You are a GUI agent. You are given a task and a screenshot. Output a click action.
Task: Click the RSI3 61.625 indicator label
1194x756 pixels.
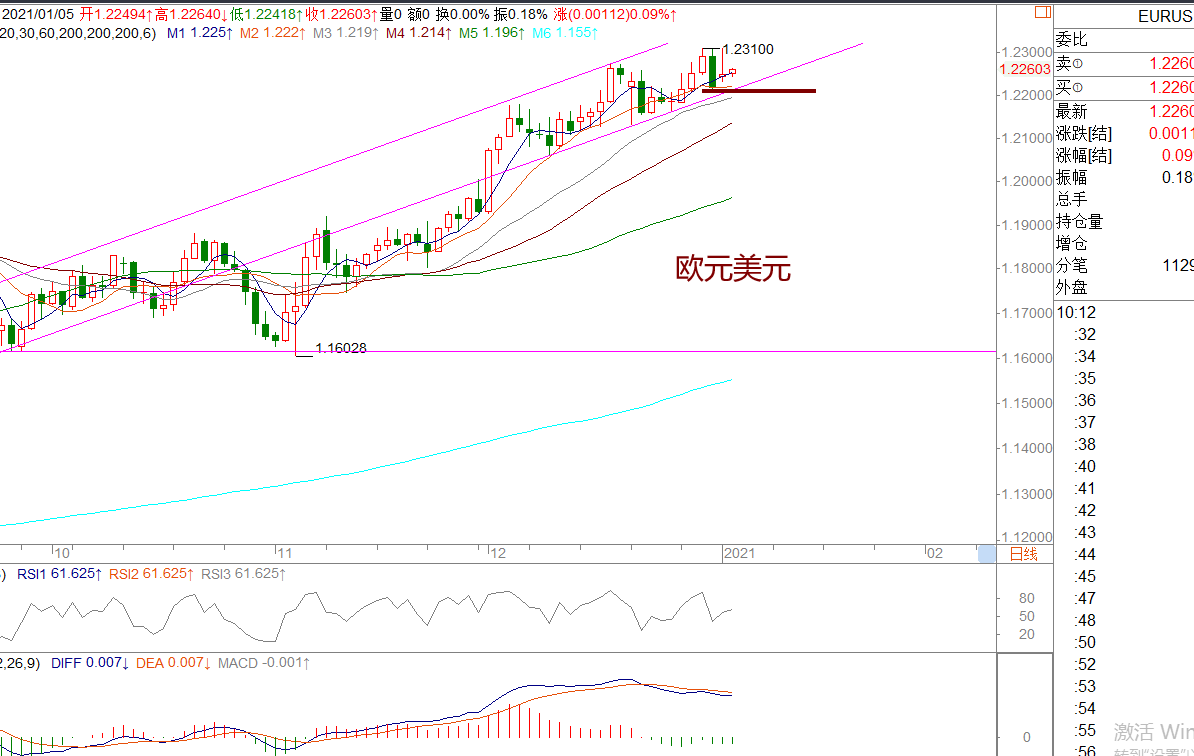(243, 574)
